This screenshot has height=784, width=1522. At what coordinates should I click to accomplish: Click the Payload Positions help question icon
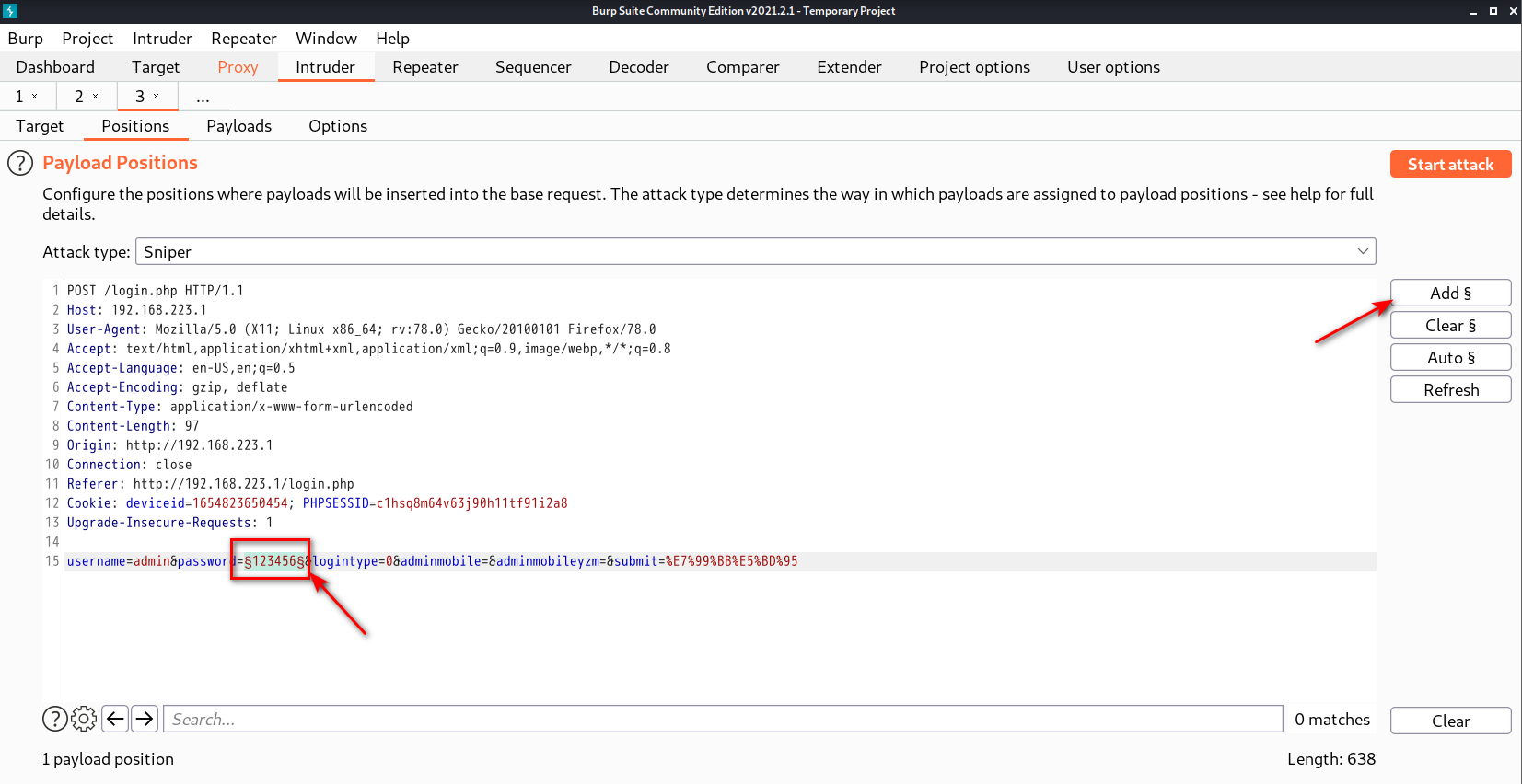(x=20, y=164)
